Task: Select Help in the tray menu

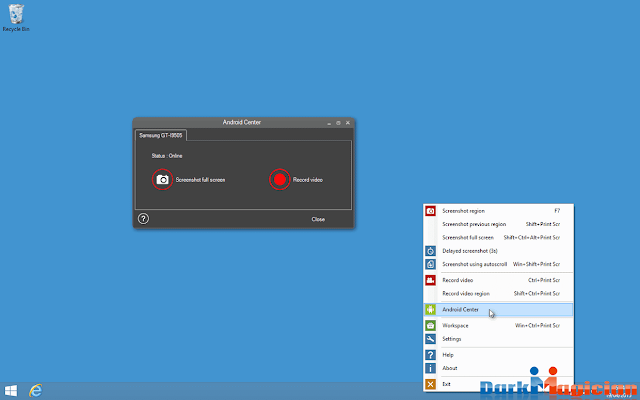Action: pyautogui.click(x=498, y=355)
